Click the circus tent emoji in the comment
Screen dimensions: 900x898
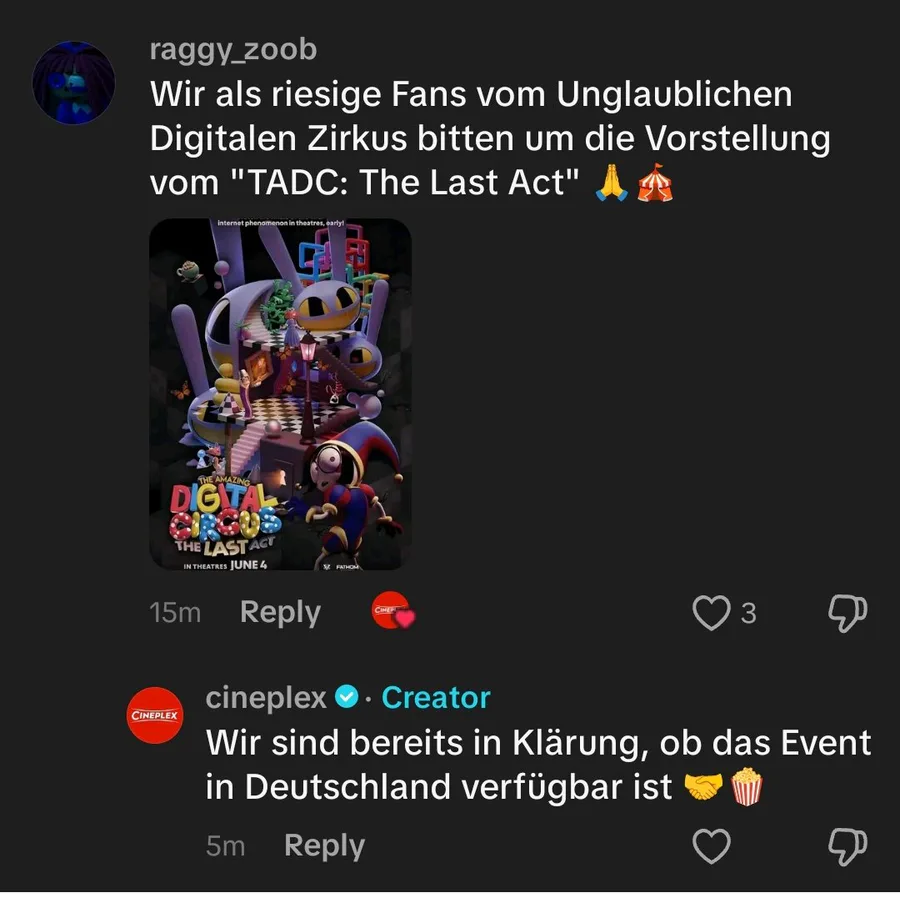tap(654, 182)
